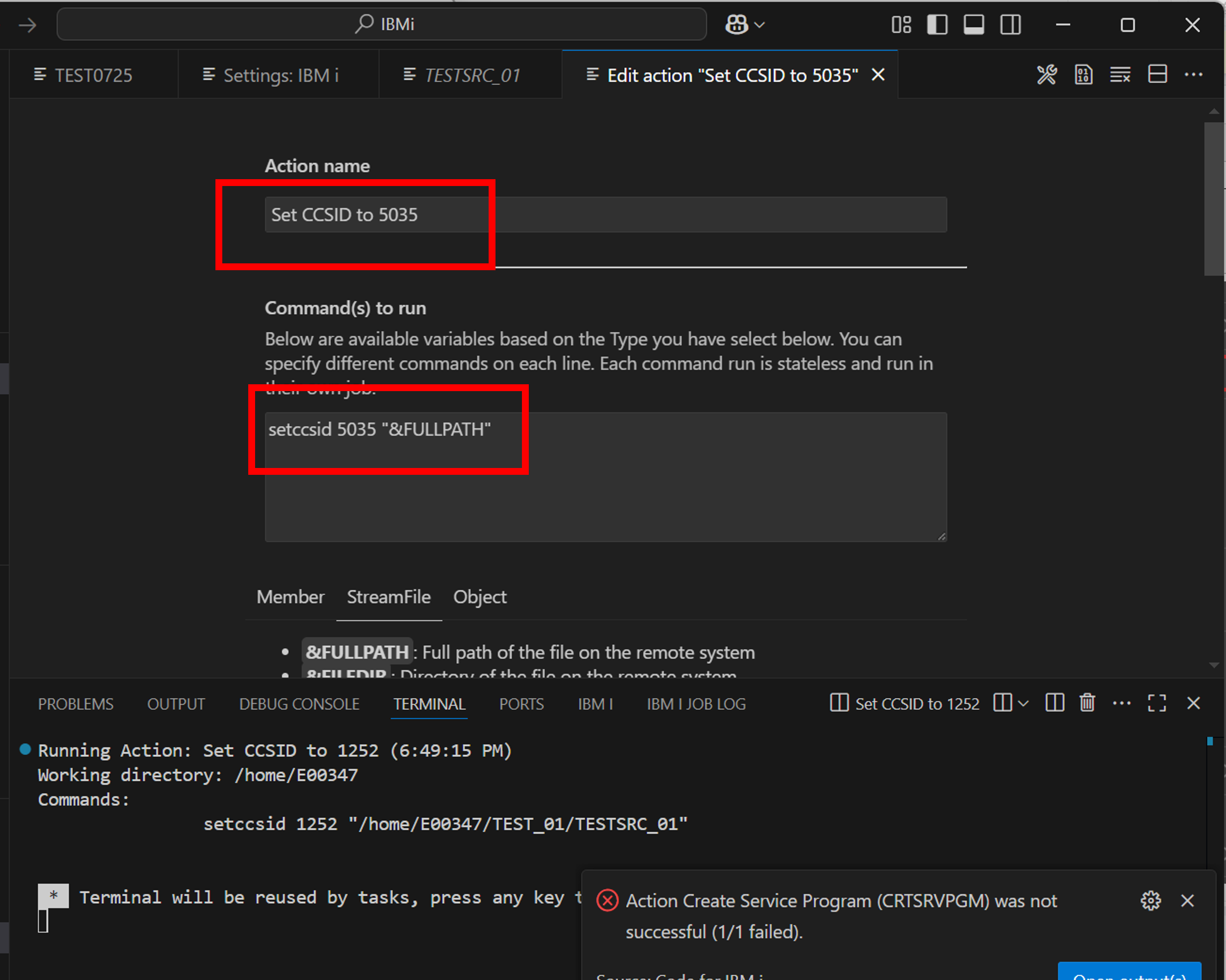Click the tools wrench icon in editor toolbar
1226x980 pixels.
(x=1046, y=74)
